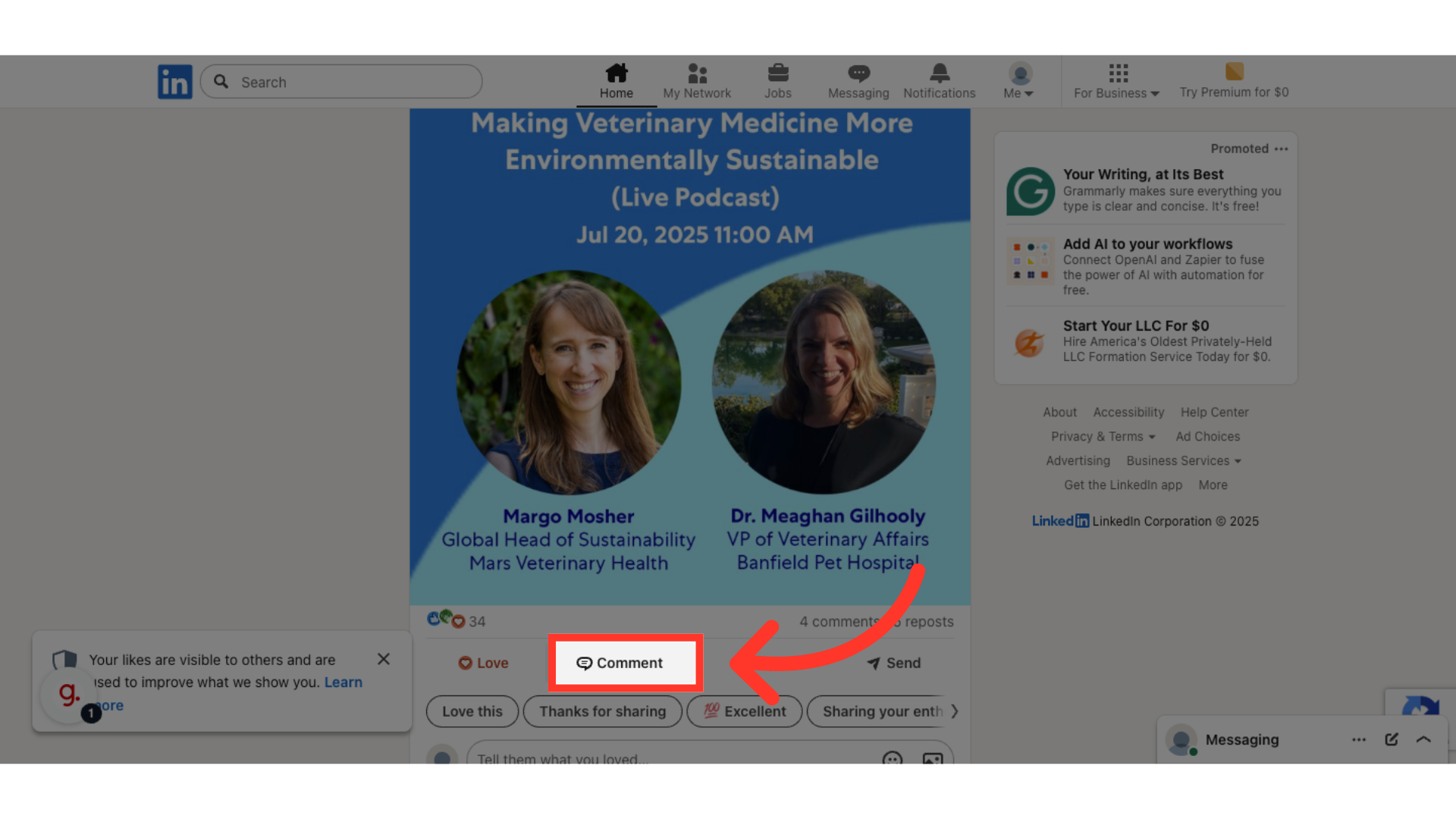Open the Try Premium for $0 link
1456x819 pixels.
pos(1234,81)
